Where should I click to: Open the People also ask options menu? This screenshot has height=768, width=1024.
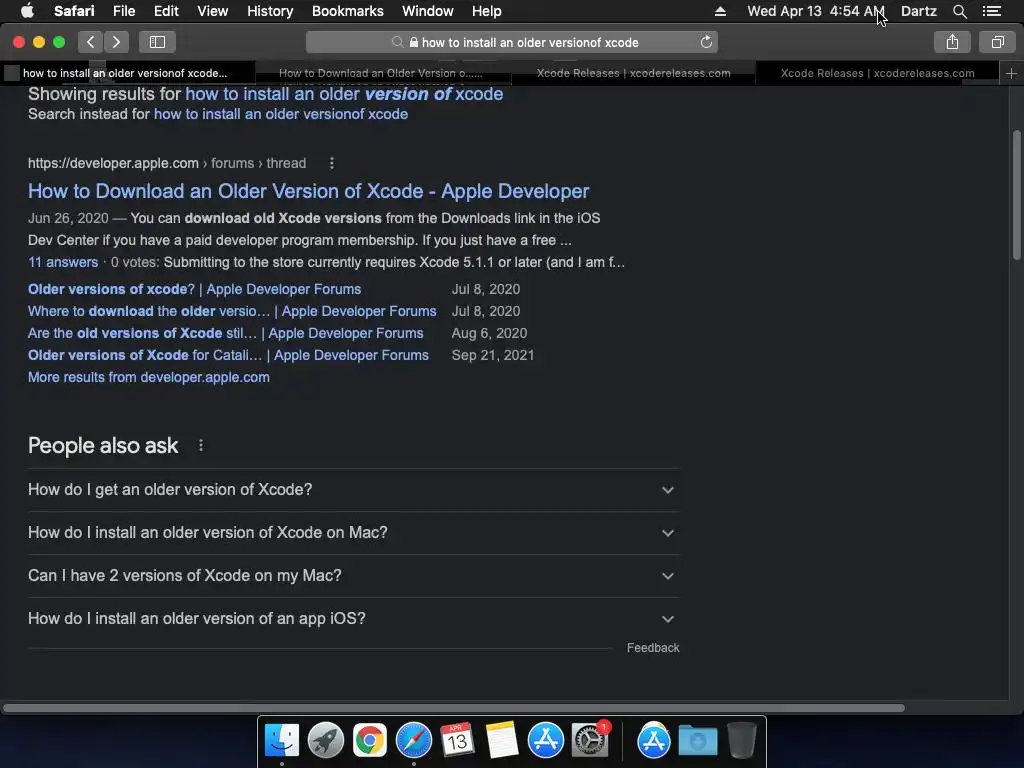201,445
